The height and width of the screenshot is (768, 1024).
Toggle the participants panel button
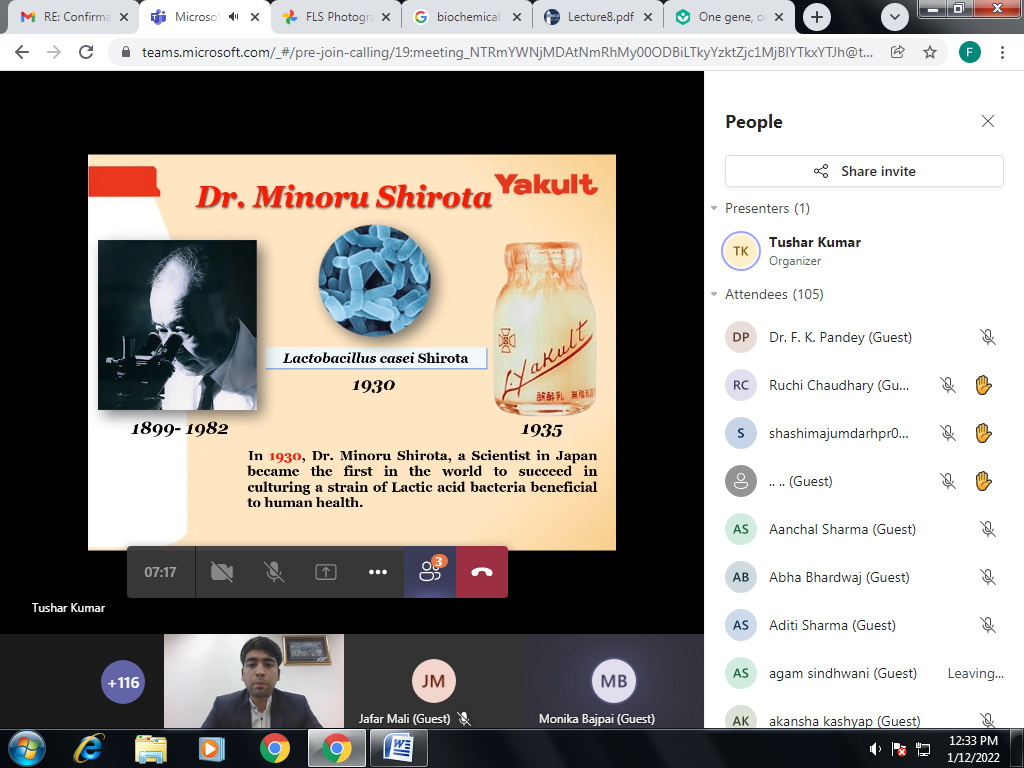(x=430, y=572)
